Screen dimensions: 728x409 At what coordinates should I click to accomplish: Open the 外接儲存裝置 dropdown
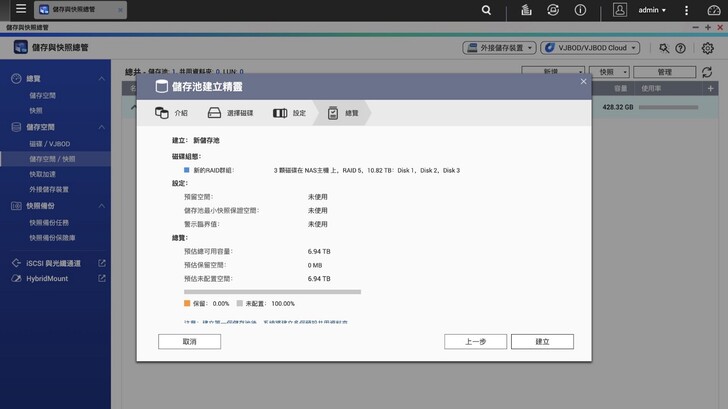pyautogui.click(x=499, y=48)
